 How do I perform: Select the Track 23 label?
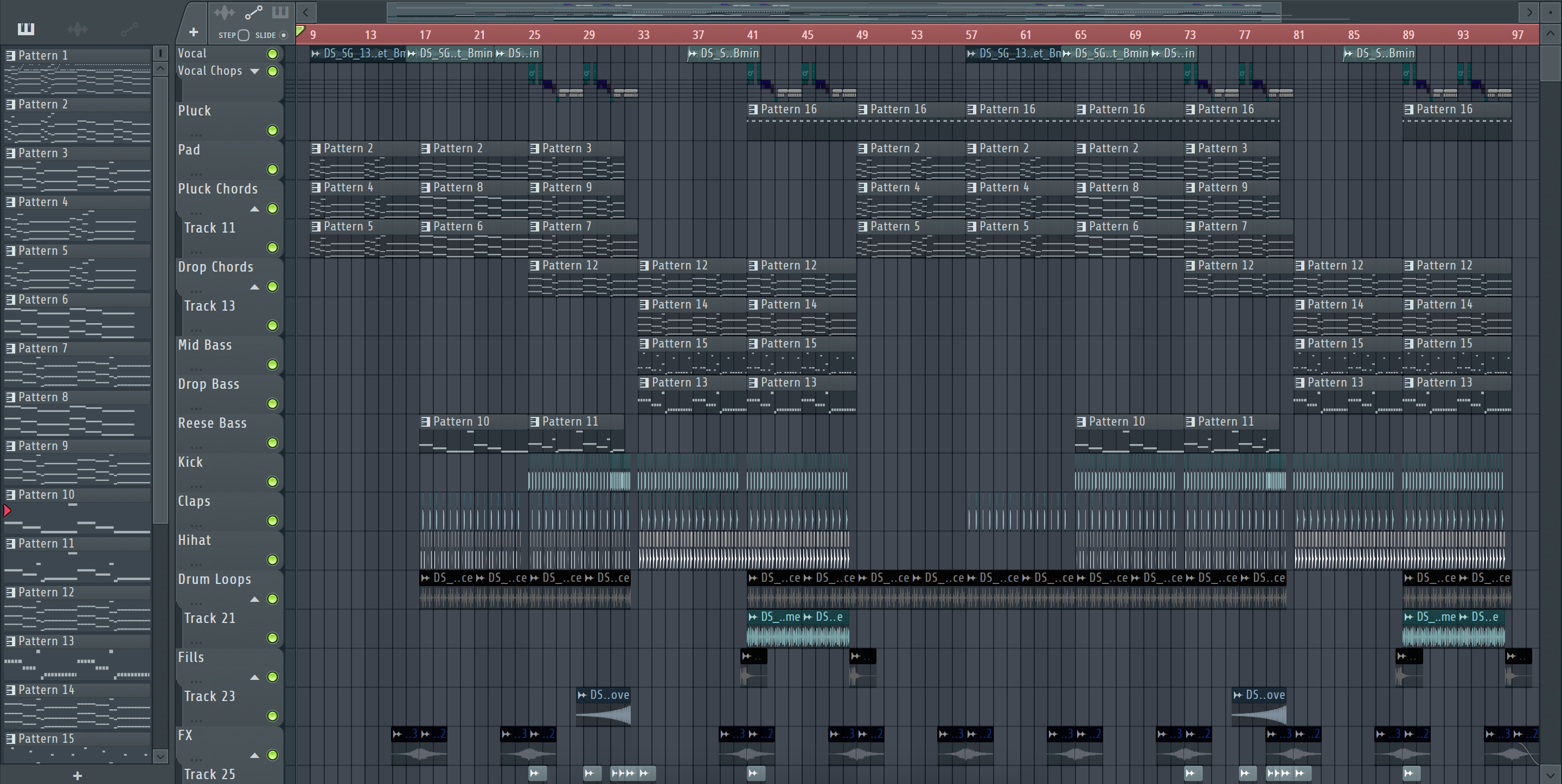click(x=209, y=697)
